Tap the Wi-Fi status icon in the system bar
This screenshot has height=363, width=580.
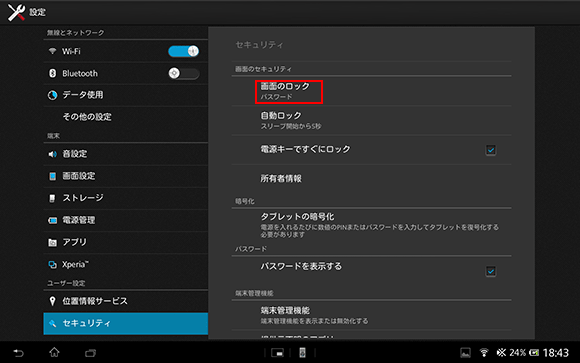coord(484,353)
